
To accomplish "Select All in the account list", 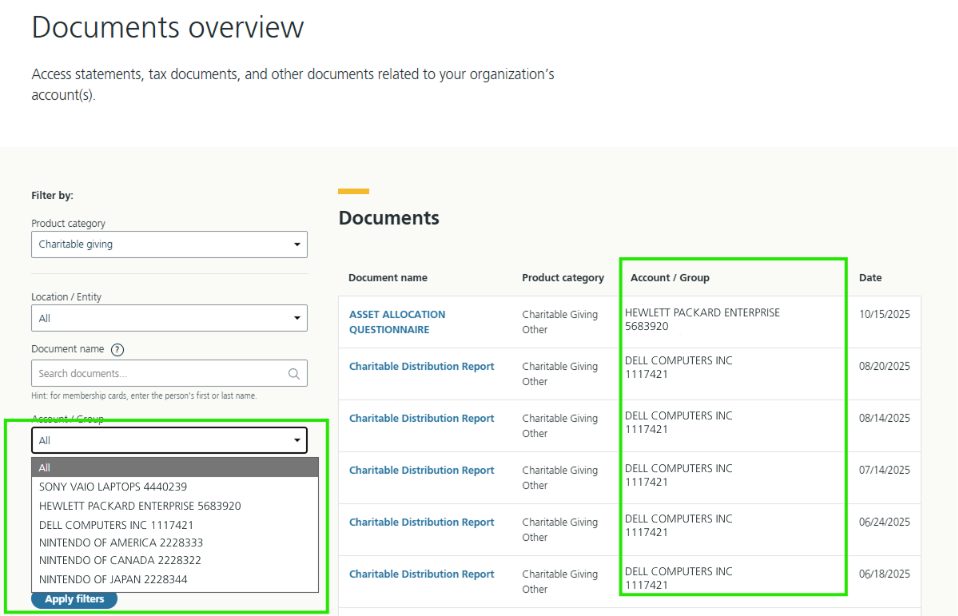I will click(x=175, y=468).
